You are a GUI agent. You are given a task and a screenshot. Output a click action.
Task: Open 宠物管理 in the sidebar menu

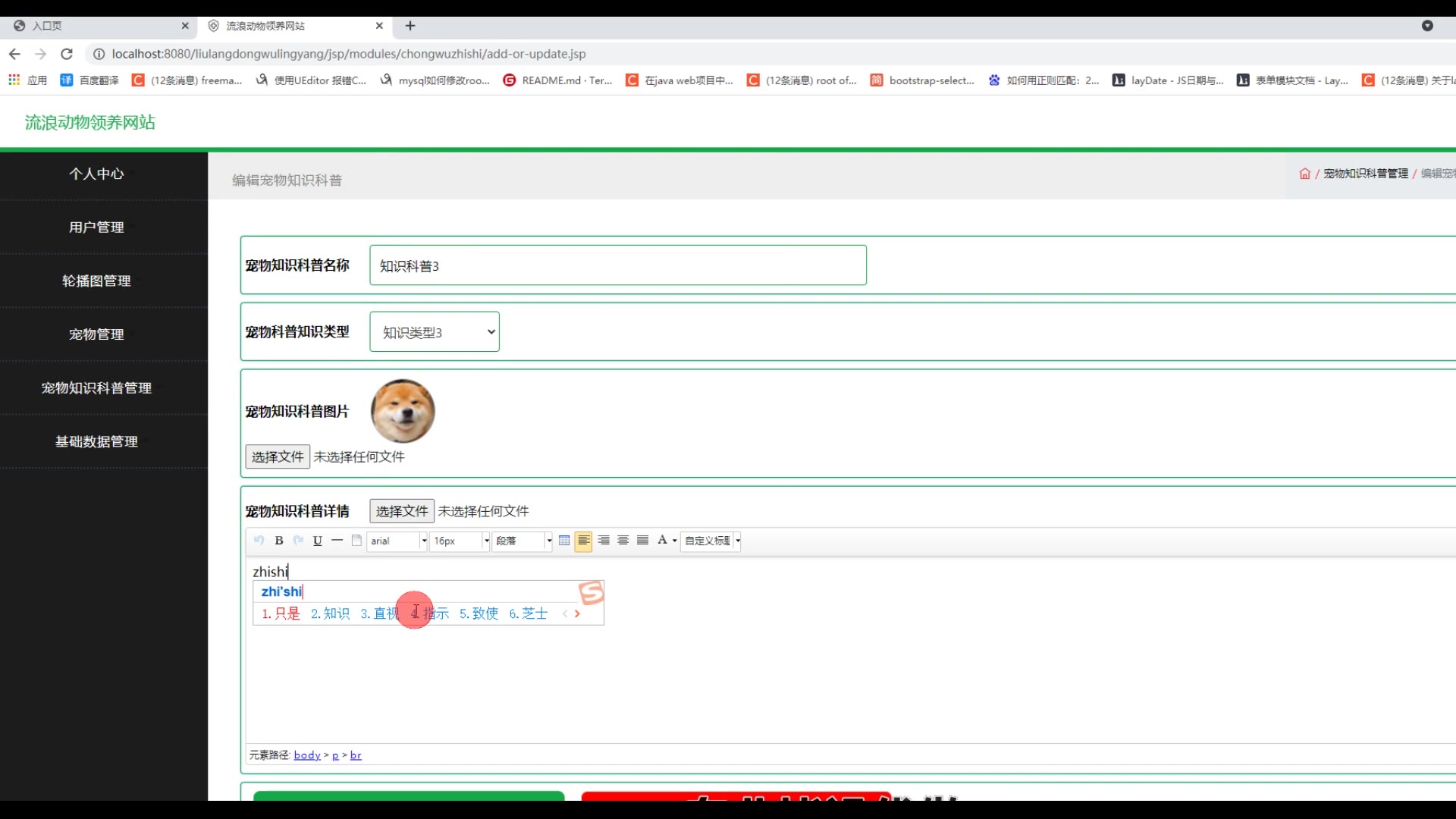pos(96,334)
